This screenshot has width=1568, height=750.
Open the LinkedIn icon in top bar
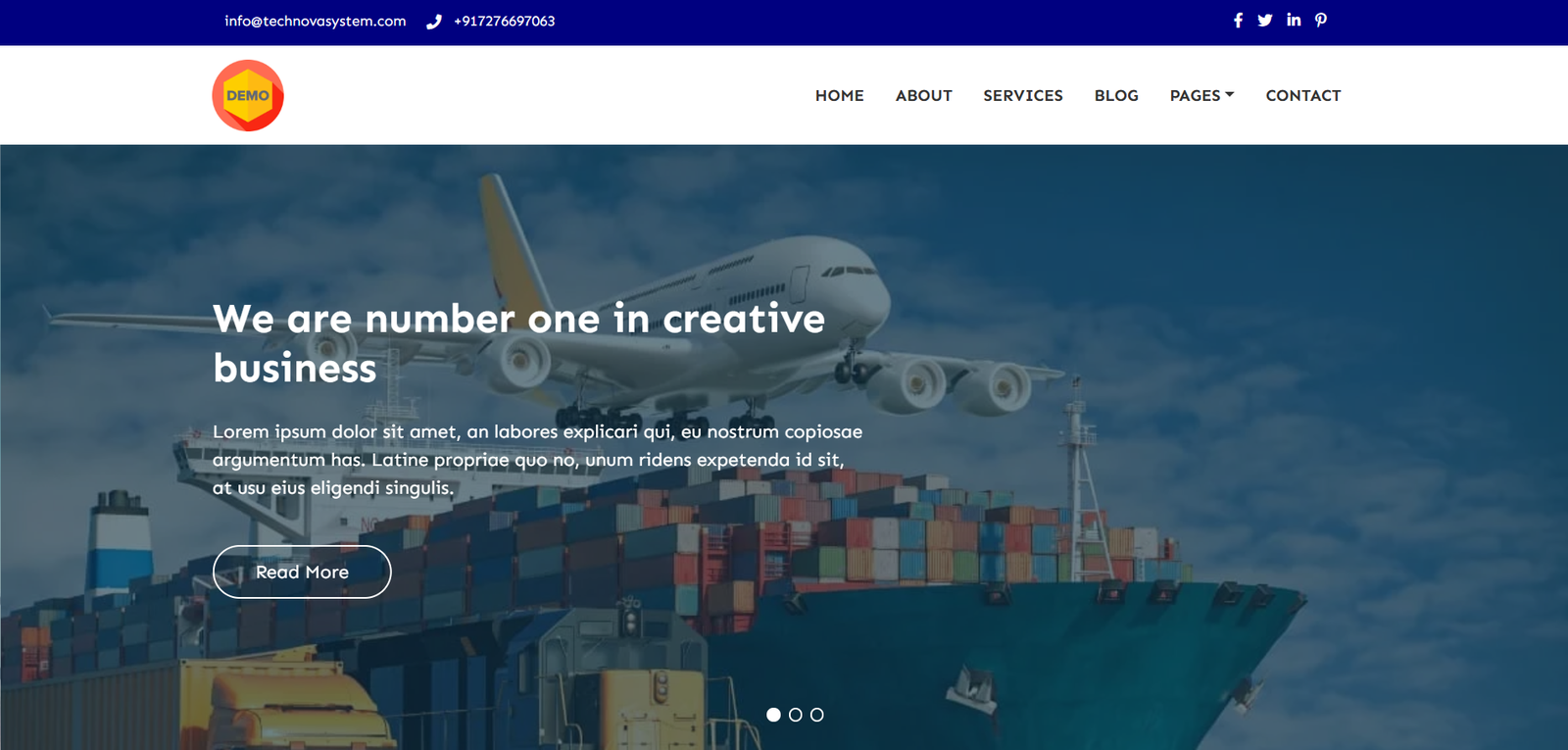(1294, 20)
